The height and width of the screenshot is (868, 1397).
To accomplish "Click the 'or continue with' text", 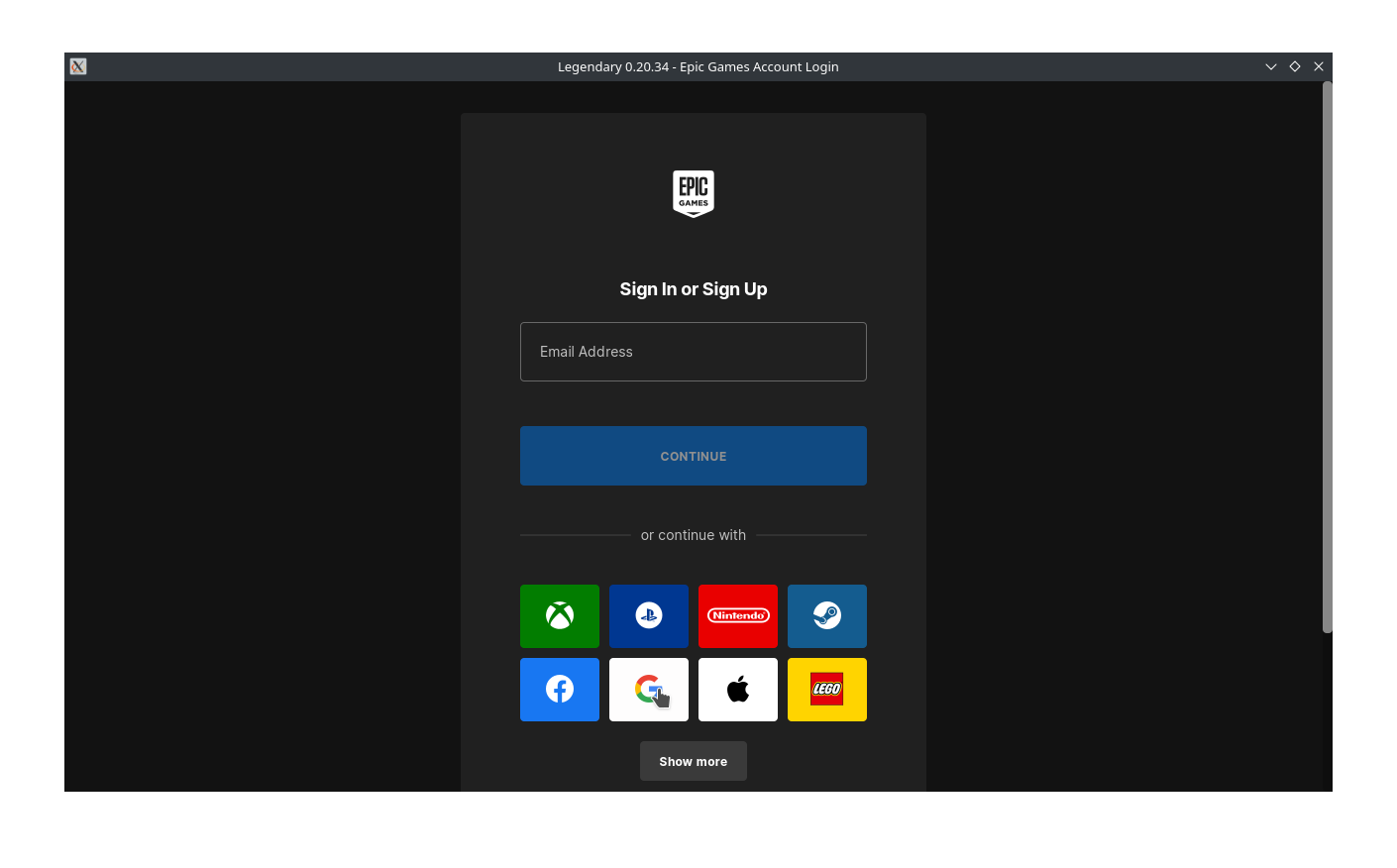I will point(694,535).
